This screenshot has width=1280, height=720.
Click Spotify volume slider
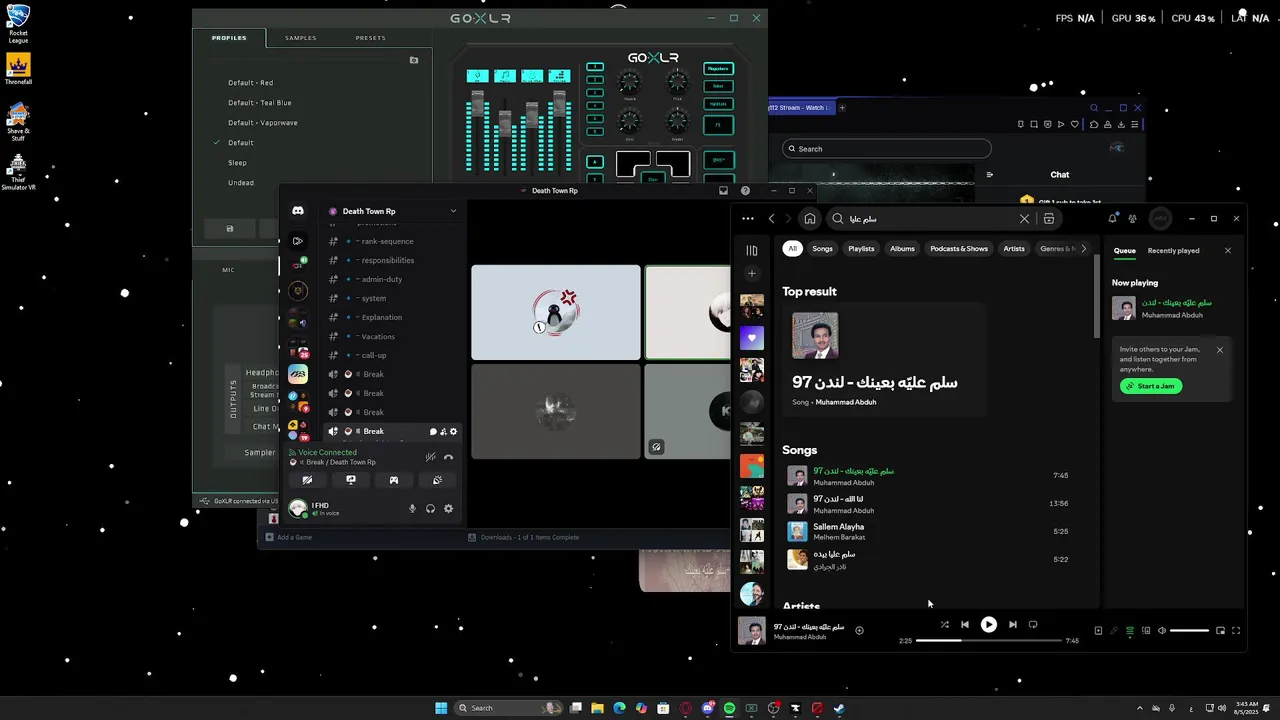[x=1189, y=631]
